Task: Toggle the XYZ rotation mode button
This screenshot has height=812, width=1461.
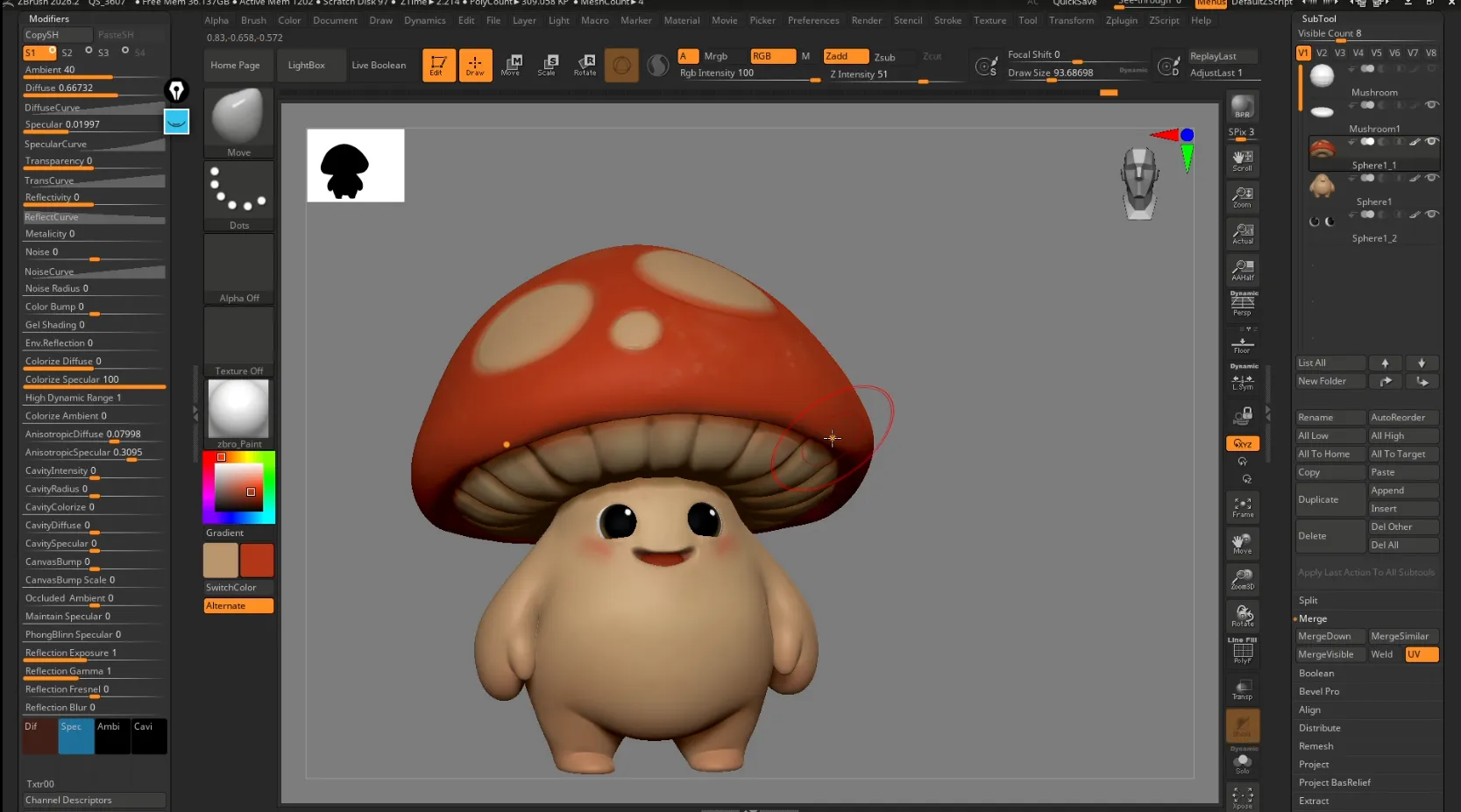Action: (x=1242, y=443)
